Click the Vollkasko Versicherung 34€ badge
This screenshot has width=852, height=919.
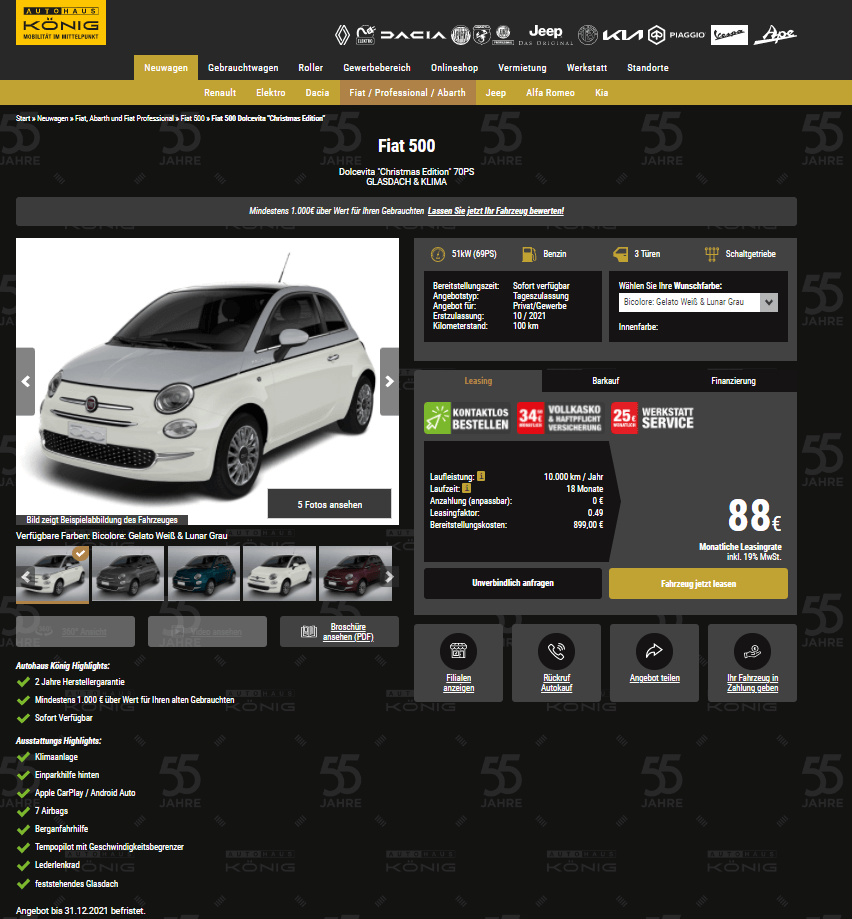pyautogui.click(x=559, y=418)
